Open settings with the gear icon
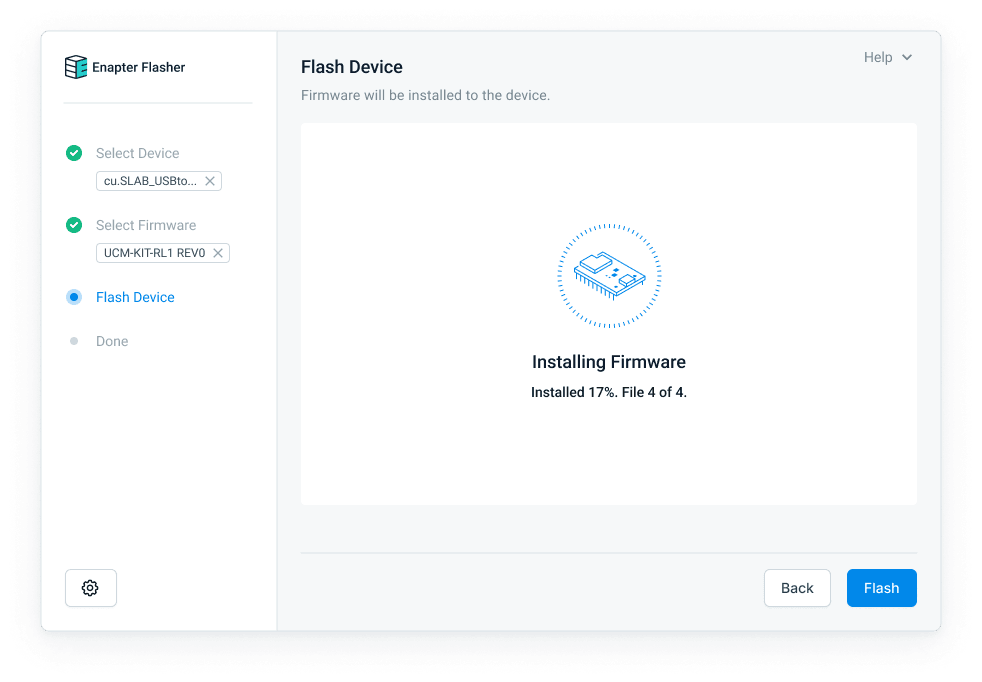This screenshot has height=682, width=982. (91, 588)
